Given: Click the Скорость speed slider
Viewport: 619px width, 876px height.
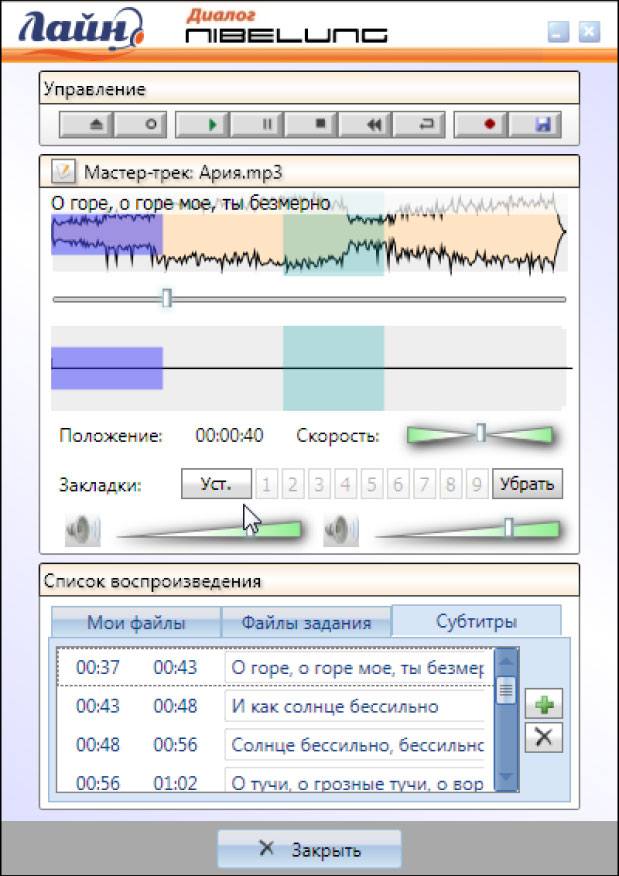Looking at the screenshot, I should point(480,434).
